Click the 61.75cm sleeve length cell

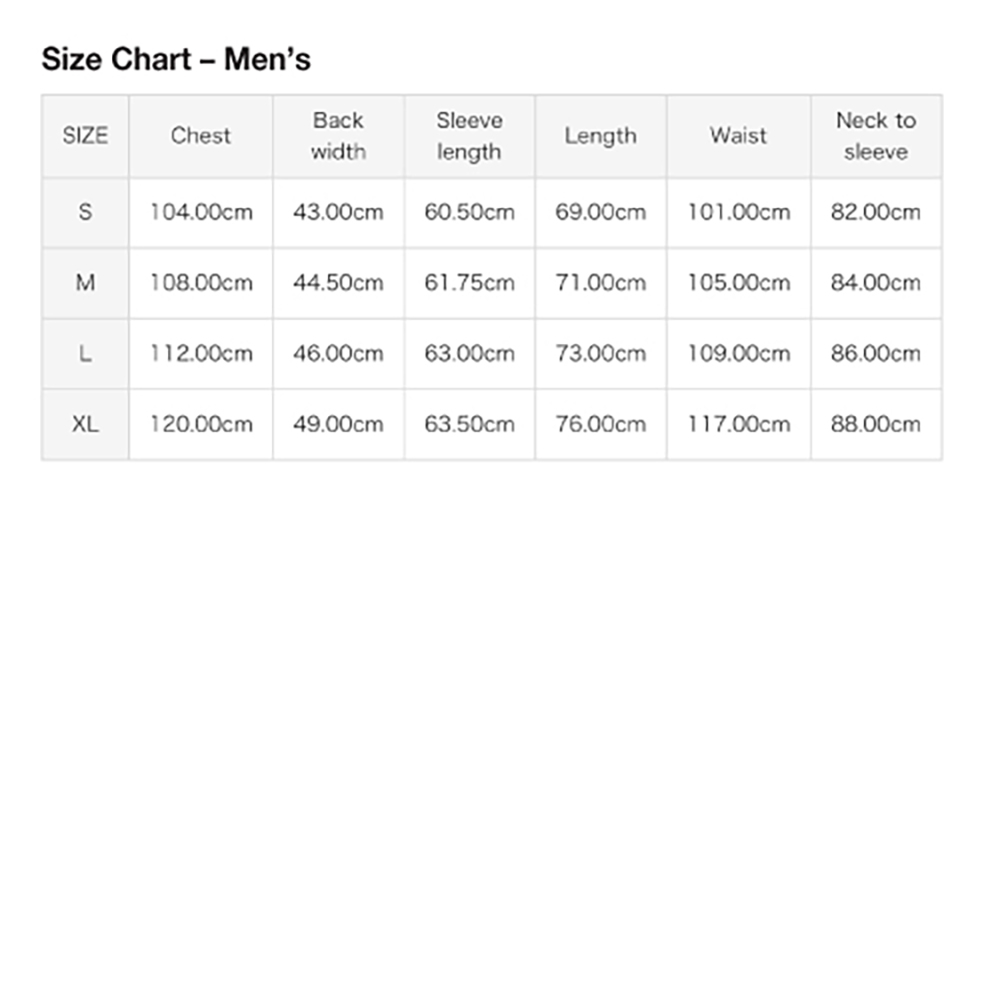coord(469,283)
